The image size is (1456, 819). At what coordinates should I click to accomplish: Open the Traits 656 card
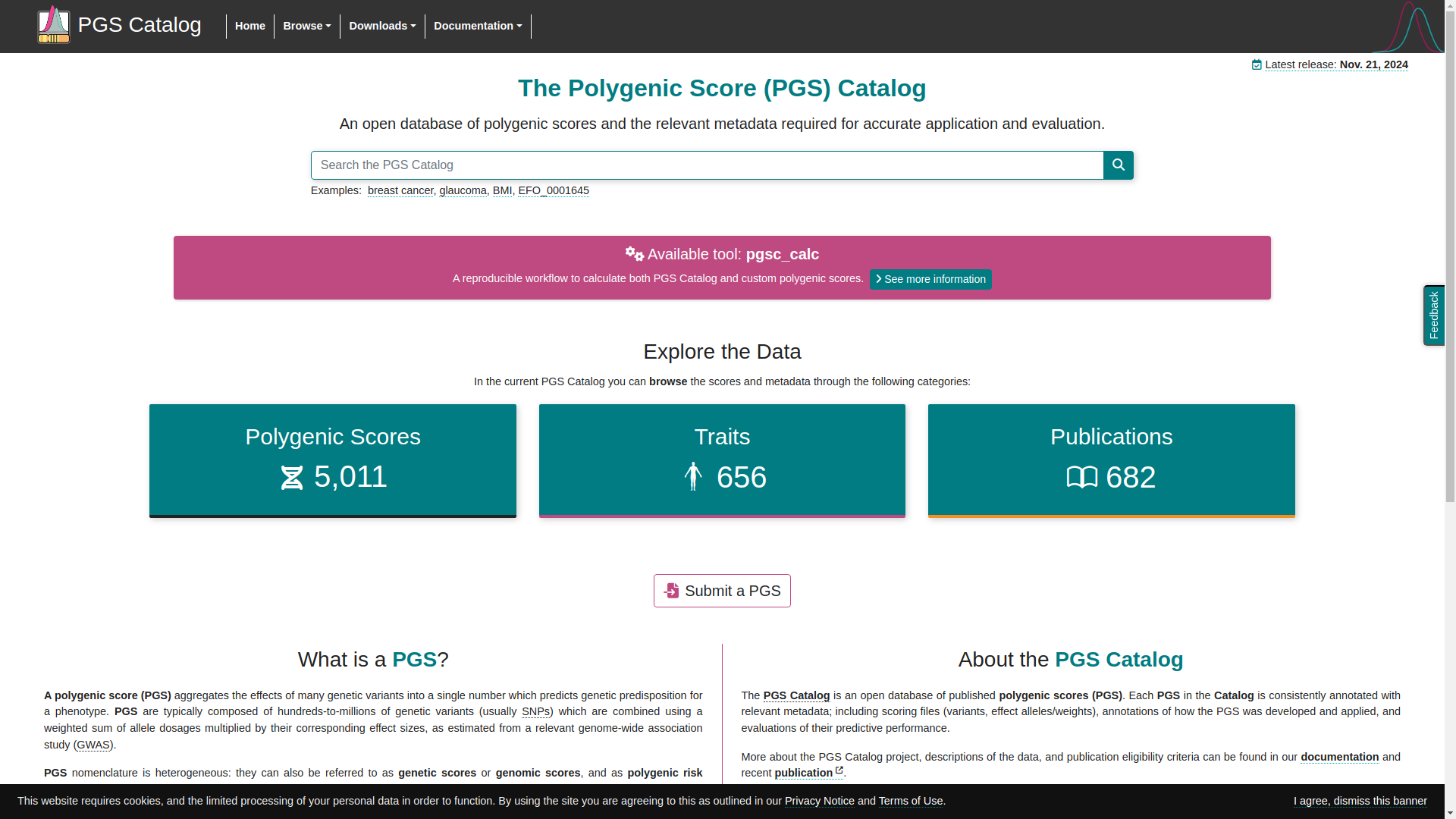722,461
